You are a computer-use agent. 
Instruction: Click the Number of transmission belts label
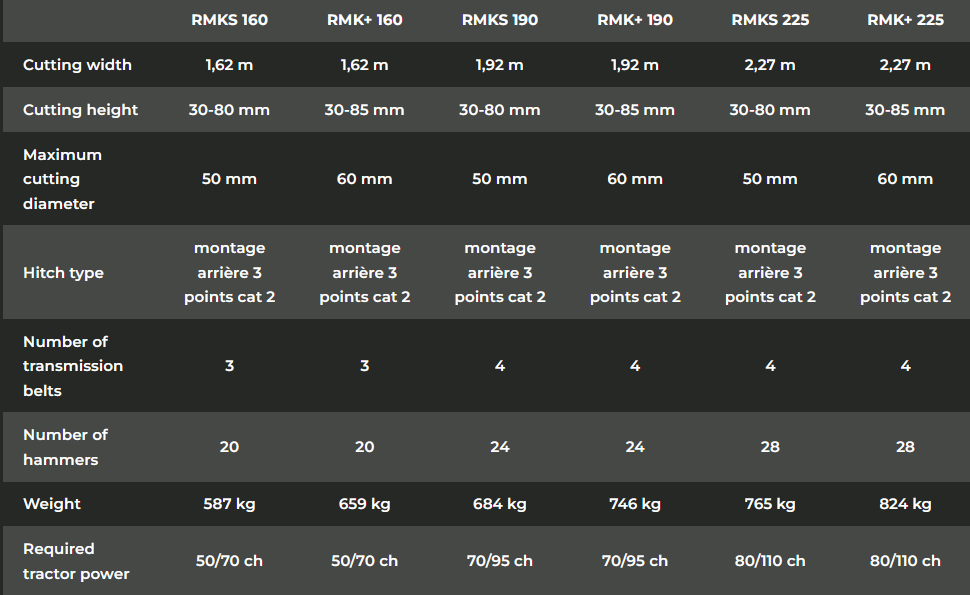click(73, 366)
